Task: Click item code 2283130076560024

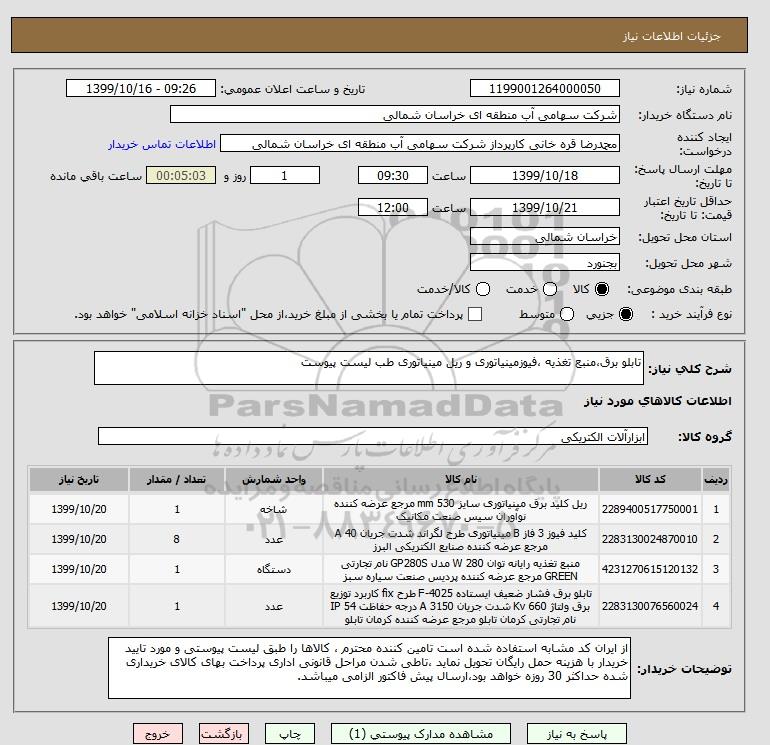Action: click(650, 607)
